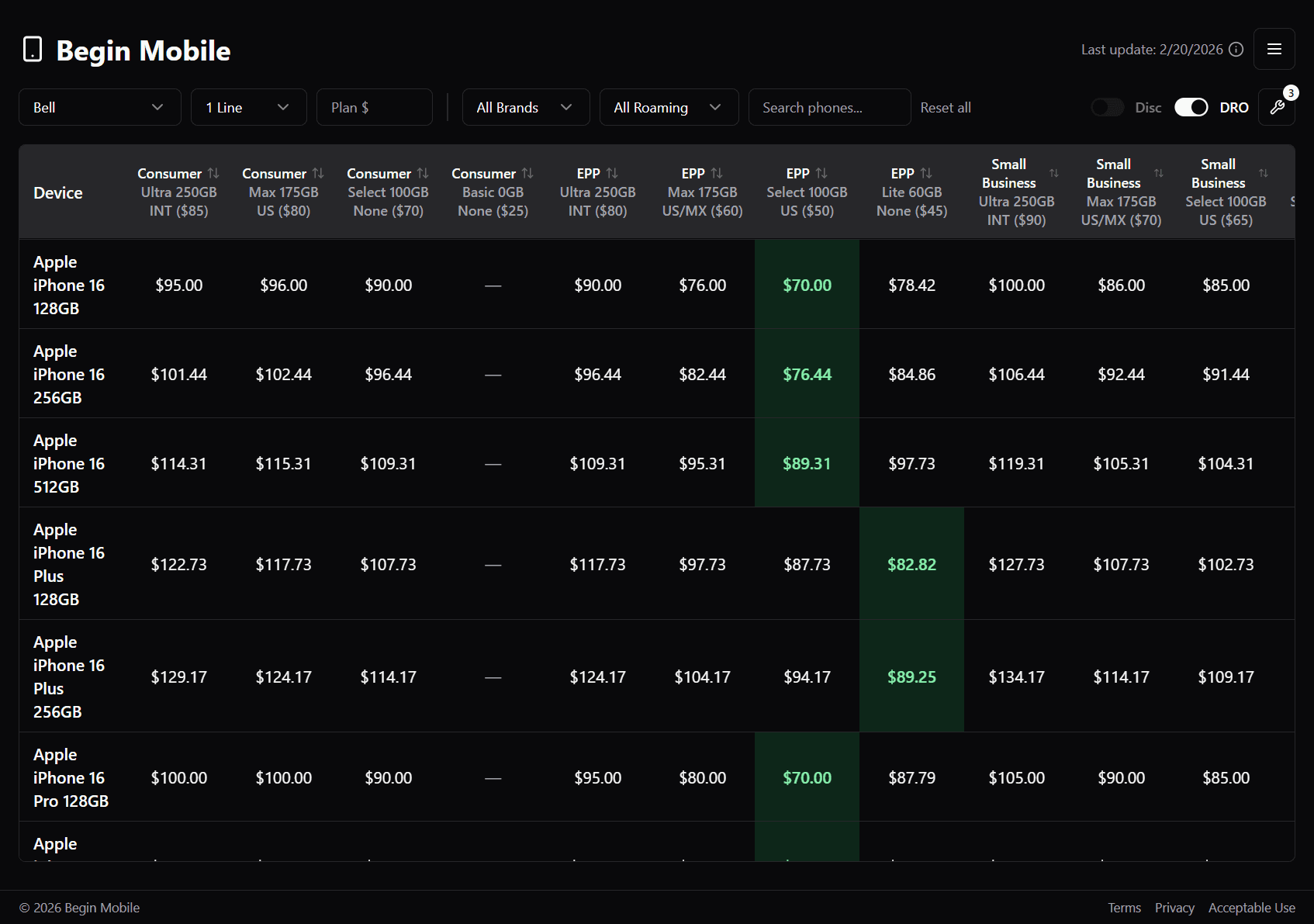Image resolution: width=1314 pixels, height=924 pixels.
Task: Open the hamburger menu icon
Action: click(x=1274, y=49)
